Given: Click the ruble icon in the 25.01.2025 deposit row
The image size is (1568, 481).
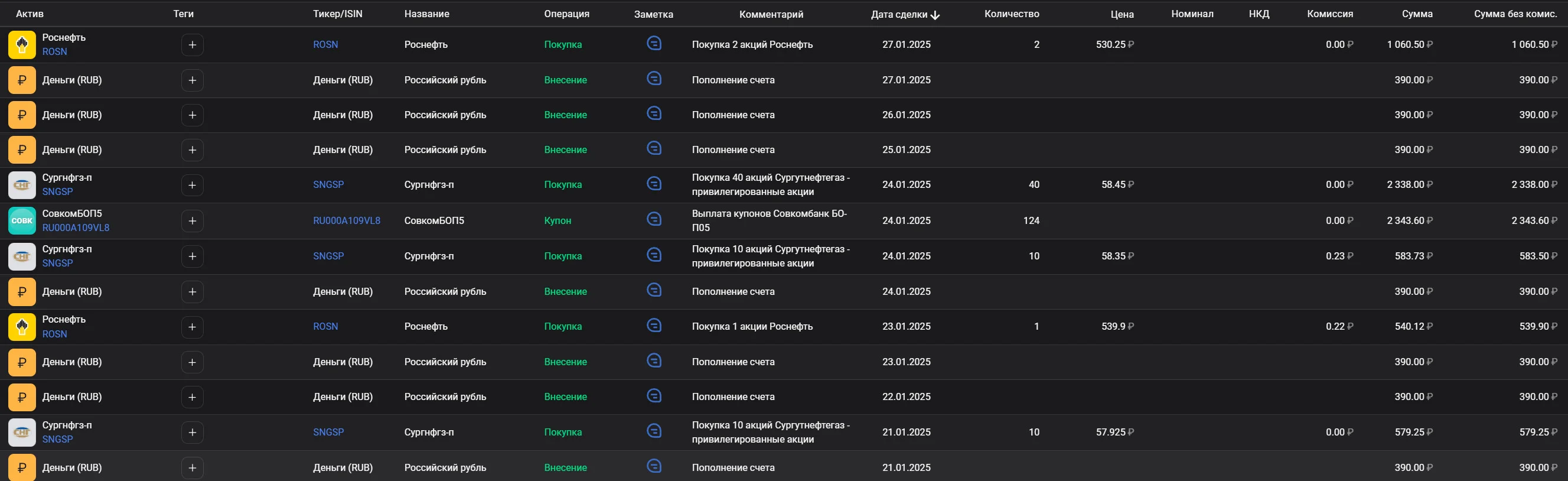Looking at the screenshot, I should coord(22,149).
